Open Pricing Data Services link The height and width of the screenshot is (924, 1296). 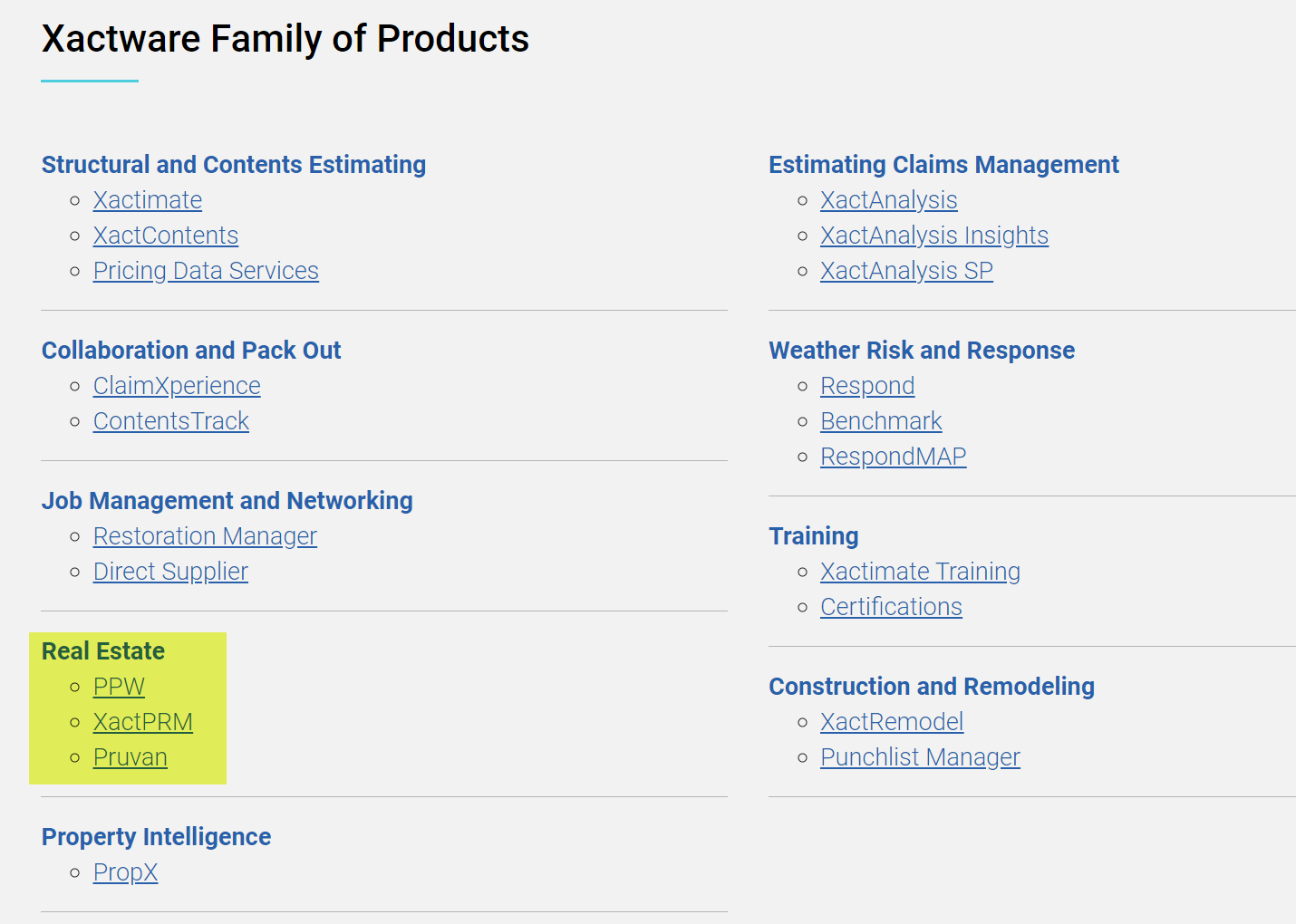pyautogui.click(x=206, y=271)
